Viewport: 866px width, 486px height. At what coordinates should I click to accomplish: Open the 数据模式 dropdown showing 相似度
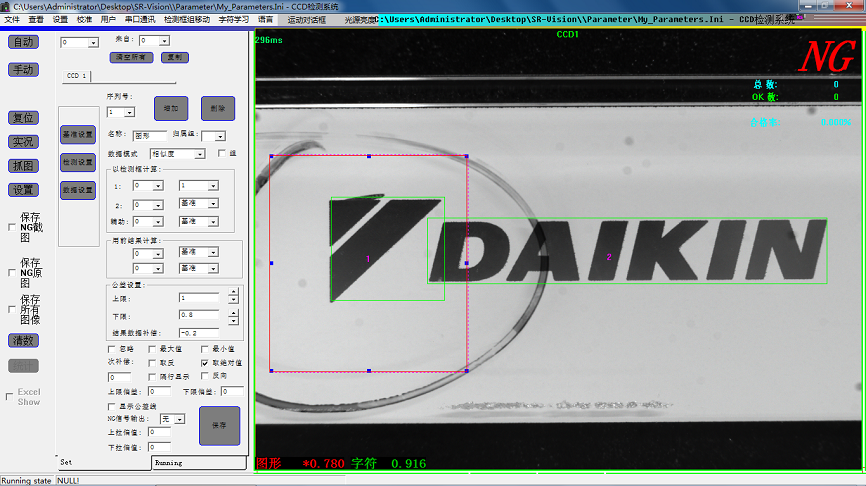point(199,154)
